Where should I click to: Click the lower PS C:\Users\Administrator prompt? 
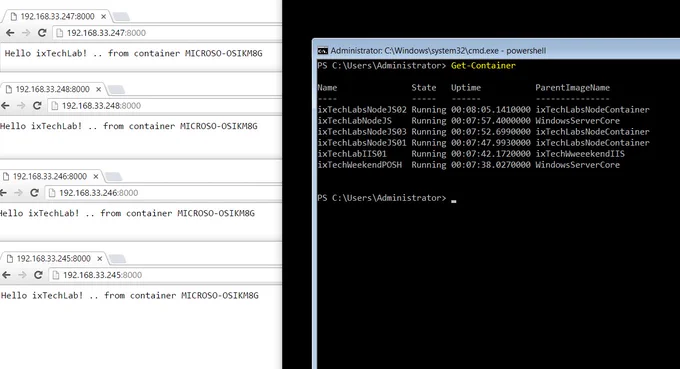click(x=382, y=198)
